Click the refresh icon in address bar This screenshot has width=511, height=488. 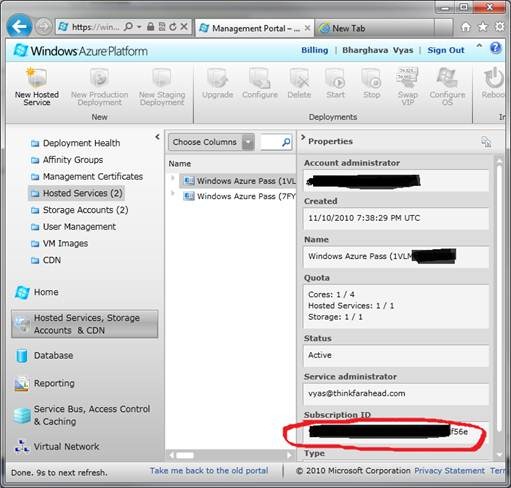coord(173,27)
